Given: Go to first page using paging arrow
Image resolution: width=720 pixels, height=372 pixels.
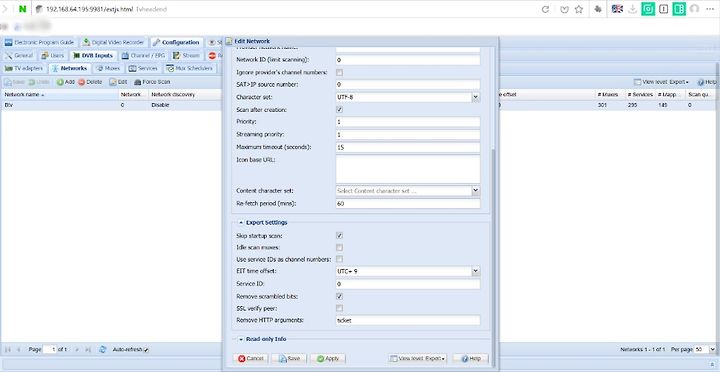Looking at the screenshot, I should point(8,349).
